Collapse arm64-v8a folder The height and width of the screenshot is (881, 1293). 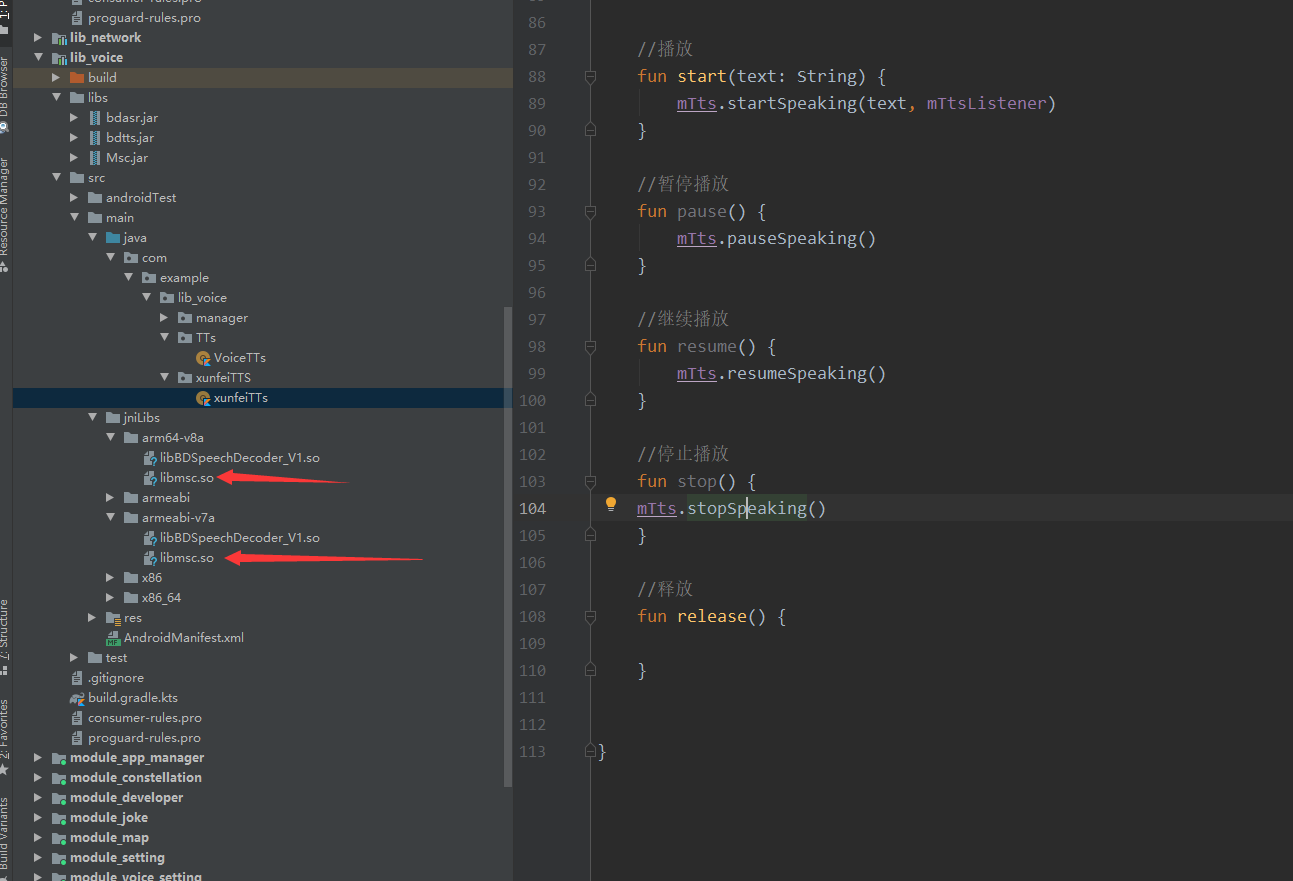coord(111,437)
